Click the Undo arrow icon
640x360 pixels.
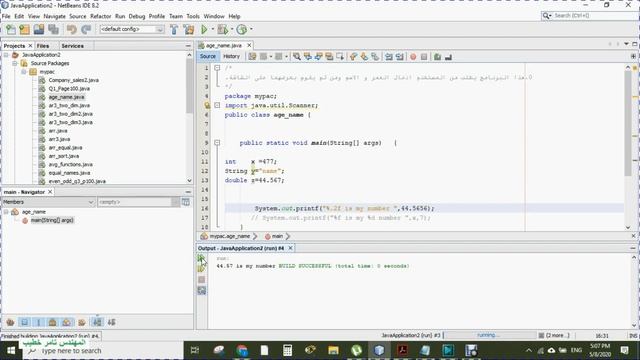pyautogui.click(x=72, y=29)
